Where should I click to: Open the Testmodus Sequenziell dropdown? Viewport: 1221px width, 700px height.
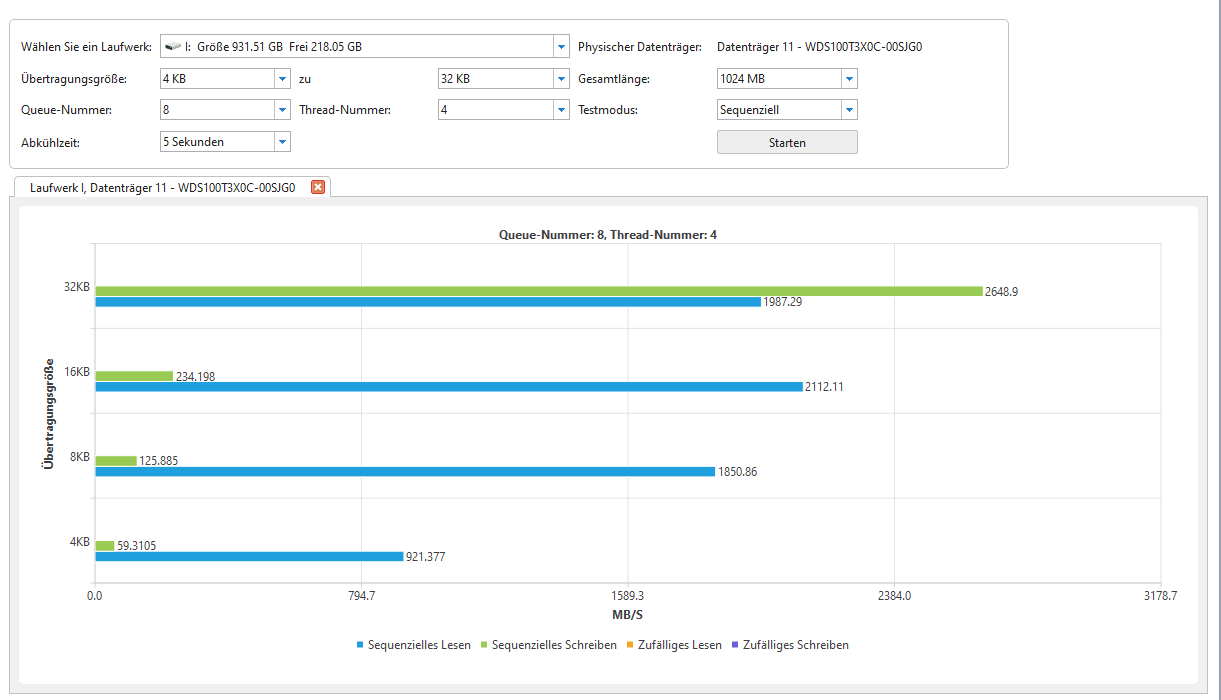coord(849,111)
